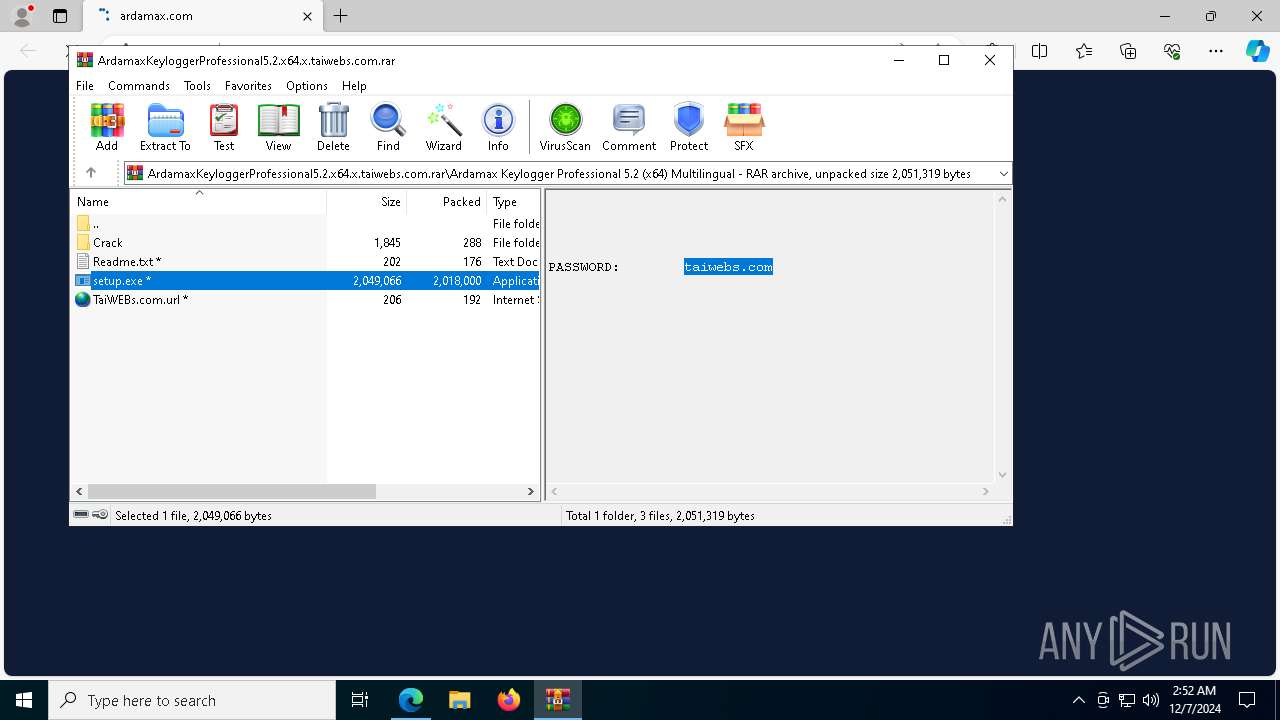Open Task View on the taskbar
This screenshot has width=1280, height=720.
click(x=360, y=700)
